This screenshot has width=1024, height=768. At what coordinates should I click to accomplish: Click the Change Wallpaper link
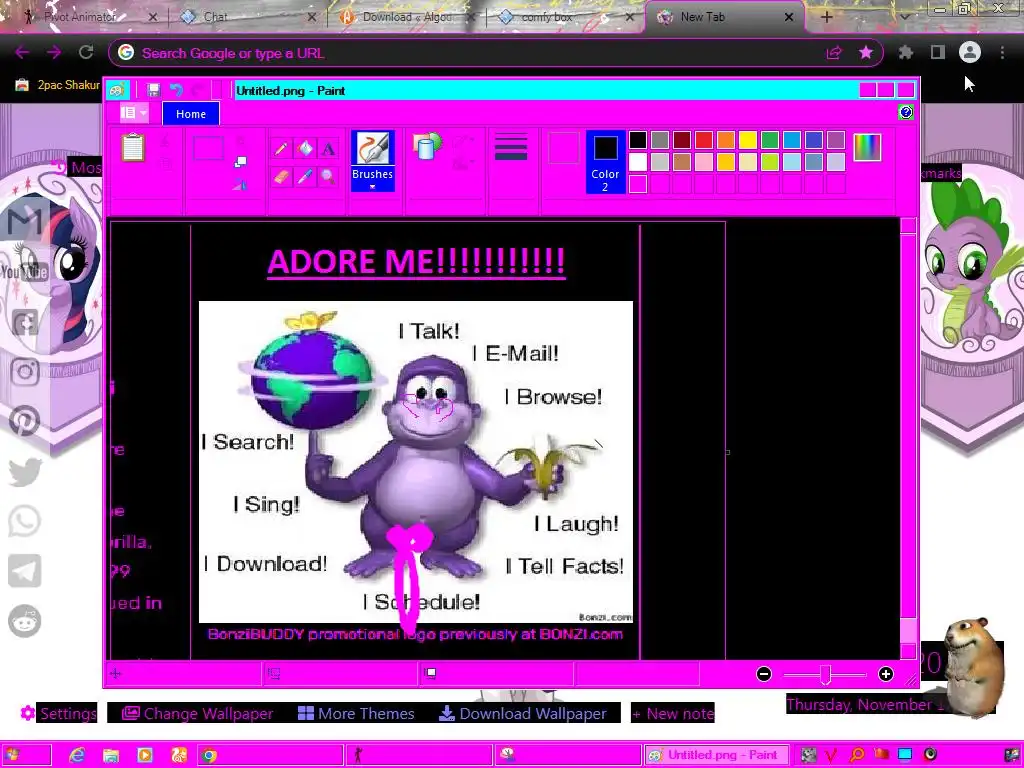click(x=198, y=713)
